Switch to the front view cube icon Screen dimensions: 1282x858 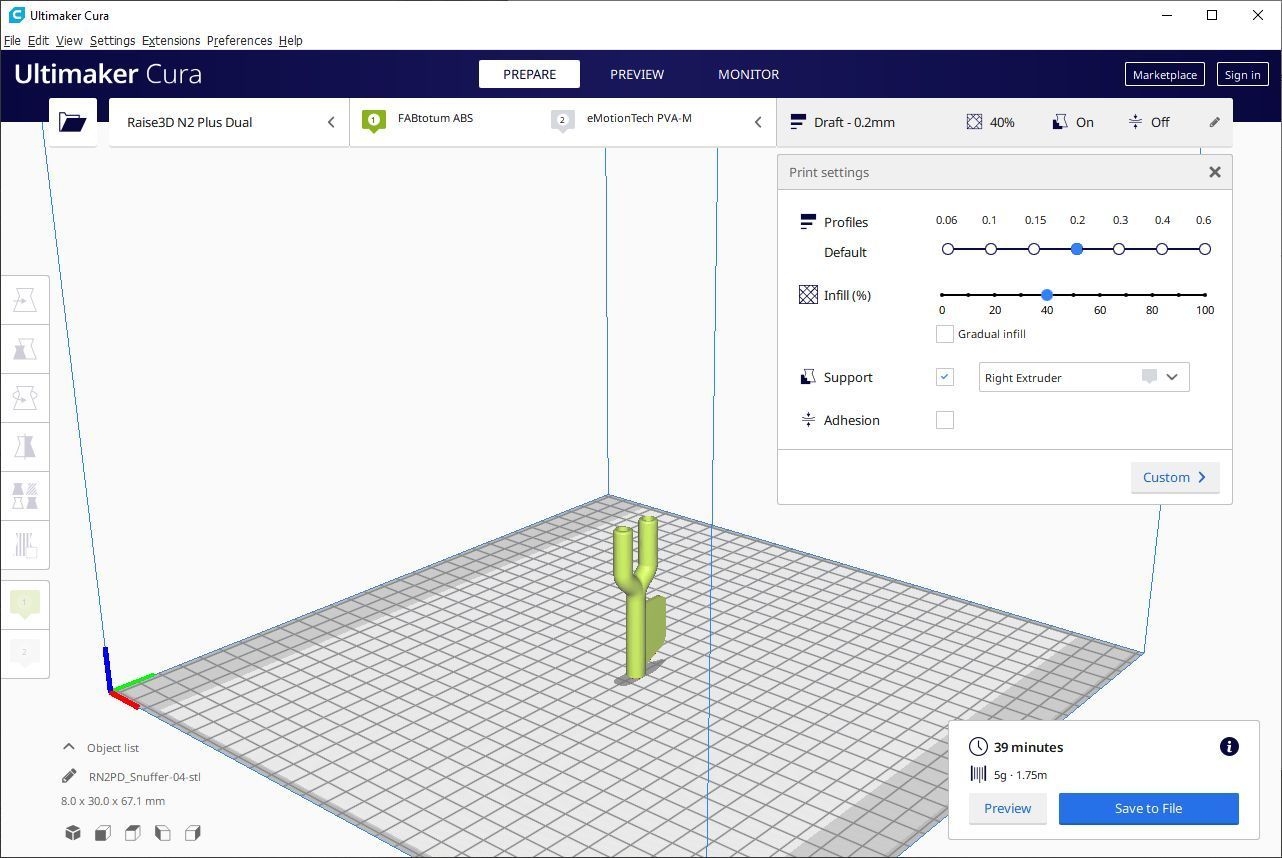click(103, 833)
